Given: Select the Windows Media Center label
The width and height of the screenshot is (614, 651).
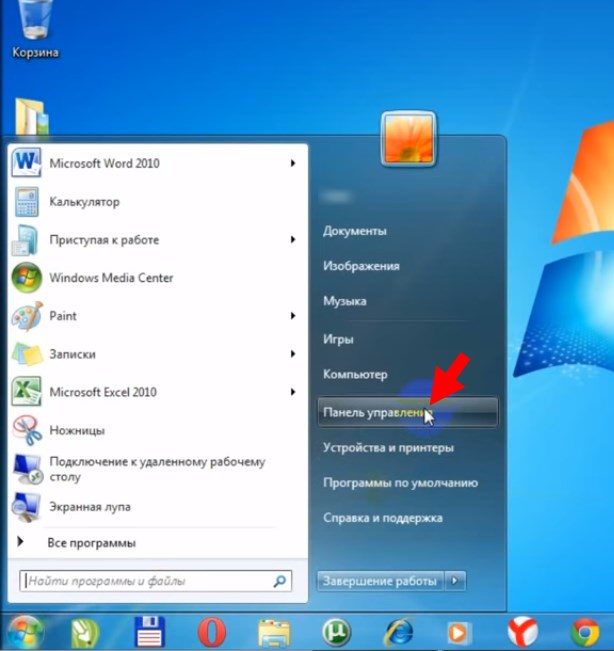Looking at the screenshot, I should pyautogui.click(x=111, y=278).
